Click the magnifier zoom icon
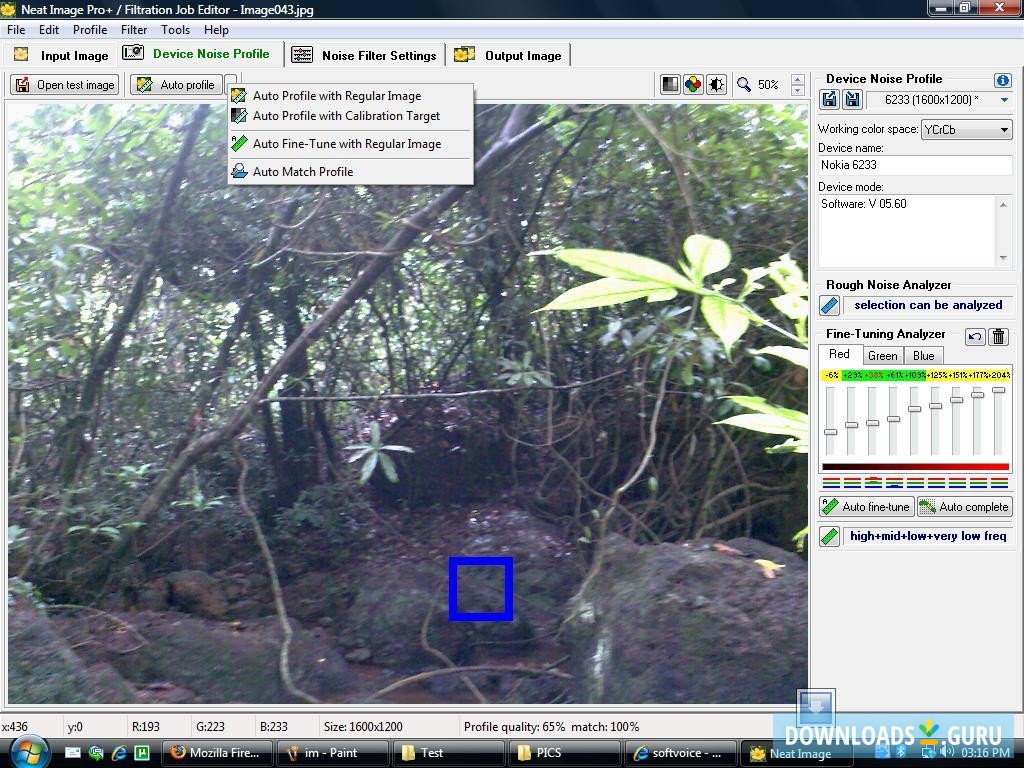The image size is (1024, 768). click(x=743, y=84)
